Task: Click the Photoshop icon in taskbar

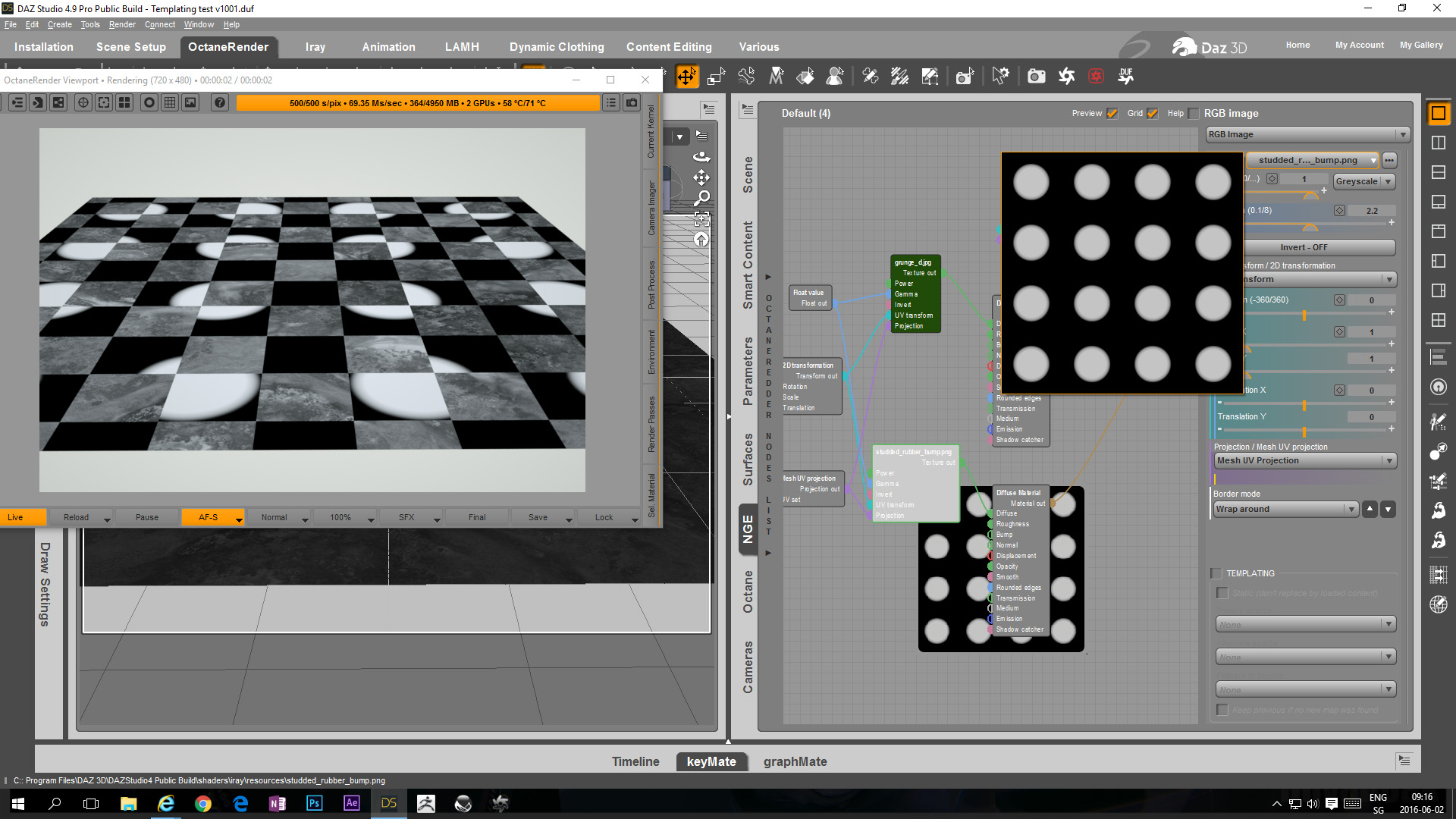Action: point(314,803)
